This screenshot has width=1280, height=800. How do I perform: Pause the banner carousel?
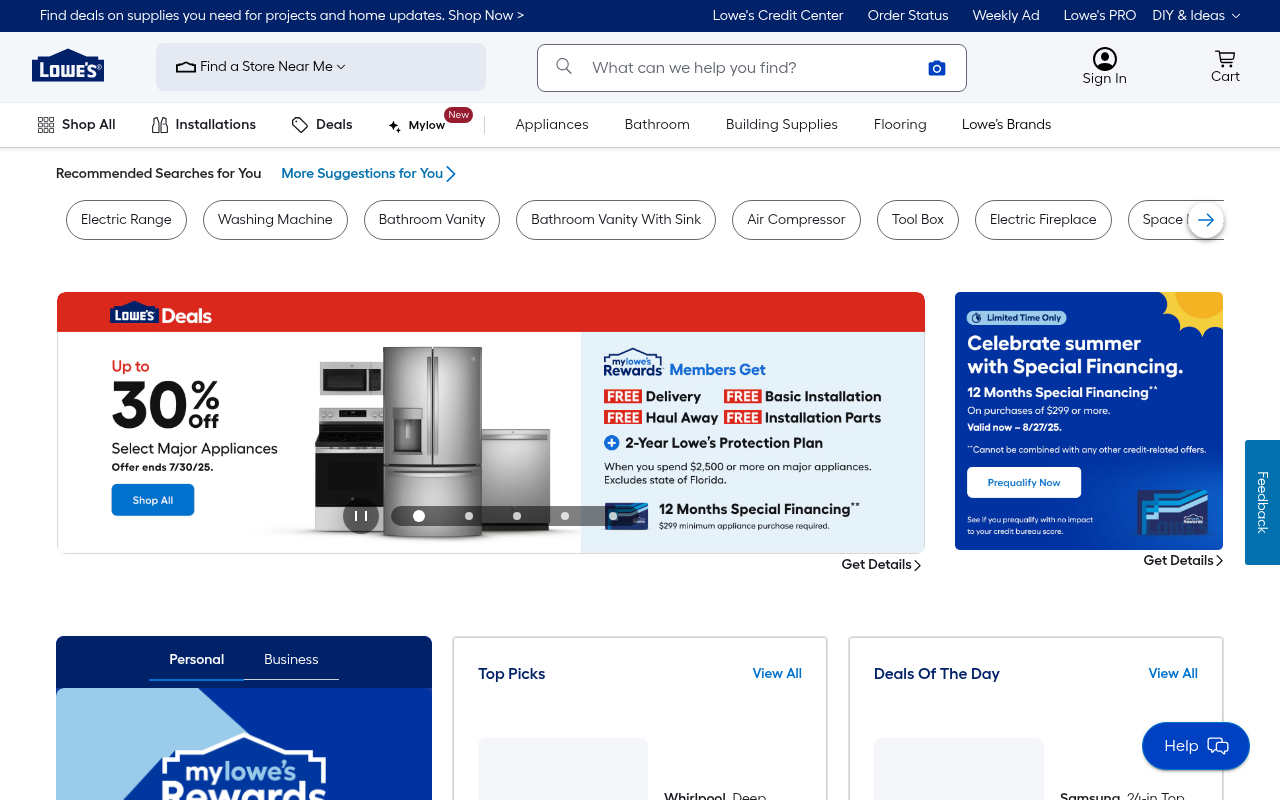point(361,516)
